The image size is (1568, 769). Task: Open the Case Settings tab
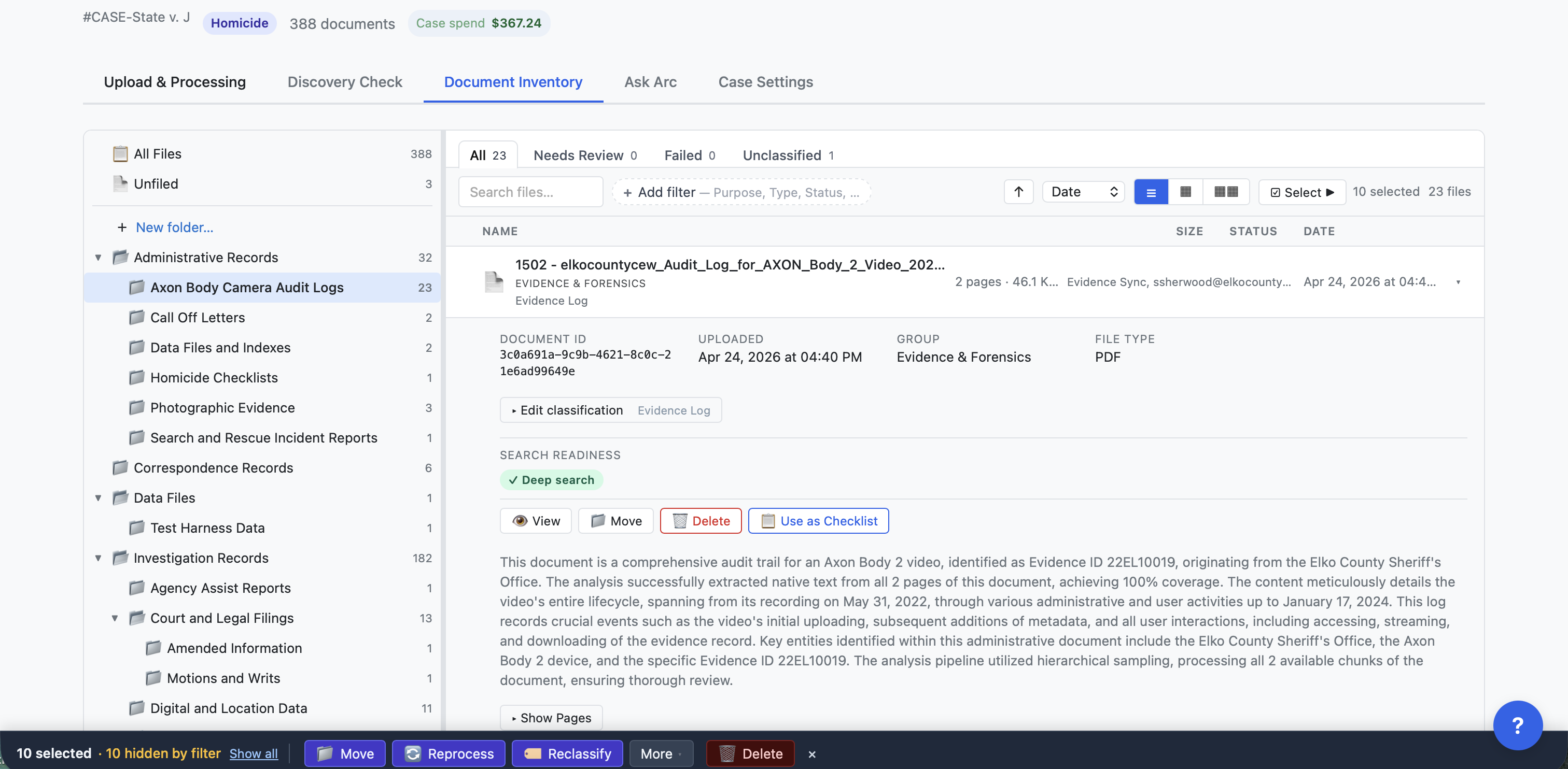[765, 82]
